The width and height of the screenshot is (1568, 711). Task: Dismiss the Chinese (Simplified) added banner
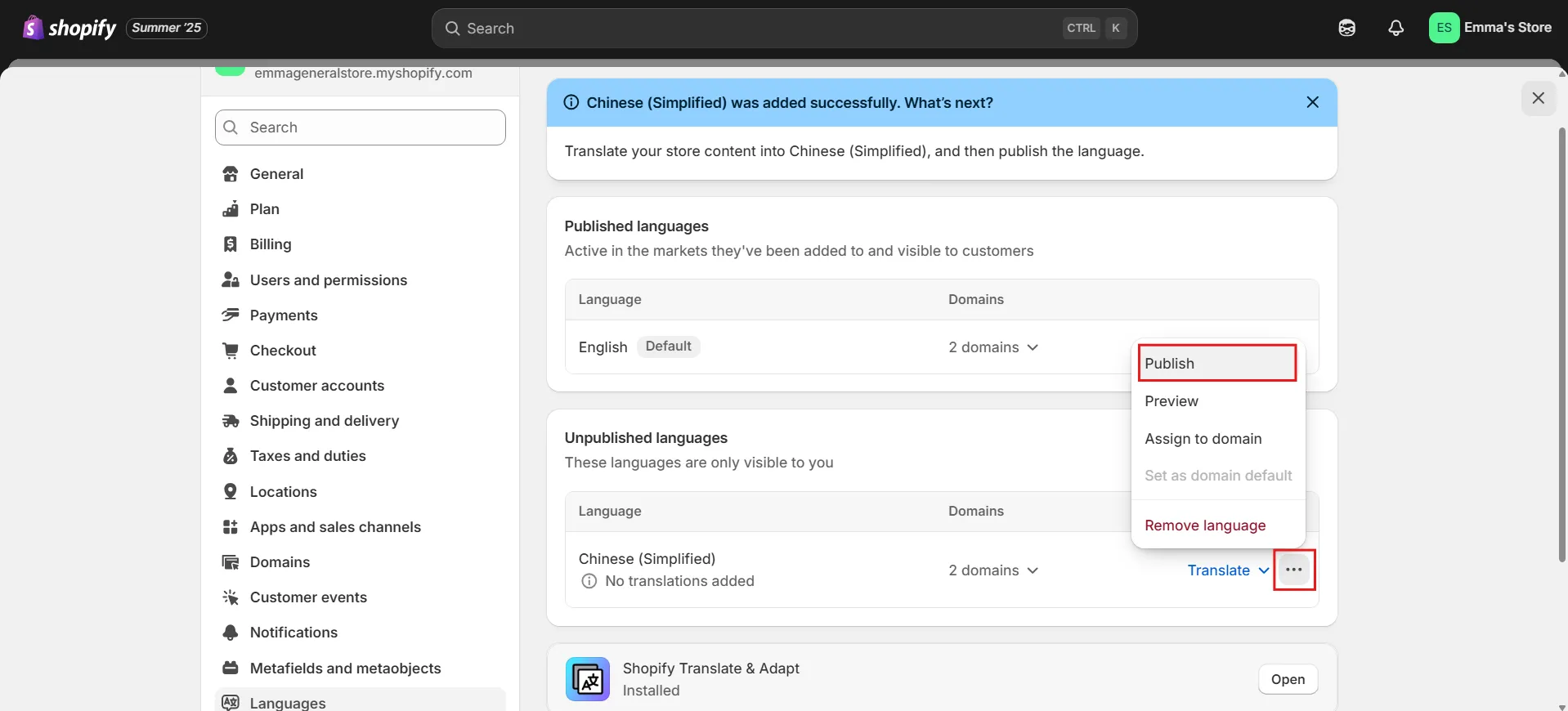pyautogui.click(x=1313, y=102)
